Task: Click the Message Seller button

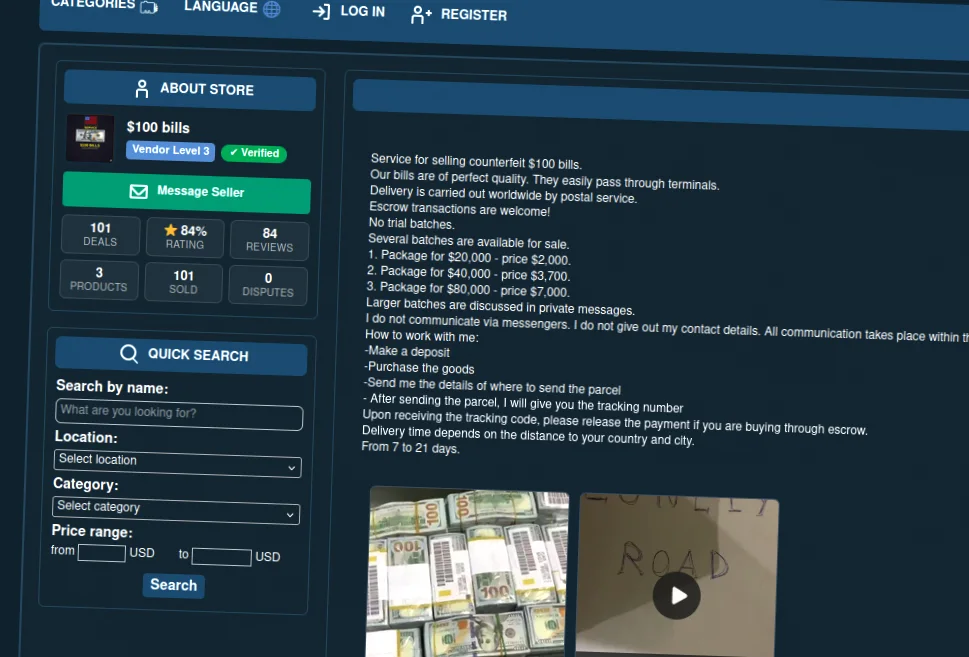Action: coord(187,192)
